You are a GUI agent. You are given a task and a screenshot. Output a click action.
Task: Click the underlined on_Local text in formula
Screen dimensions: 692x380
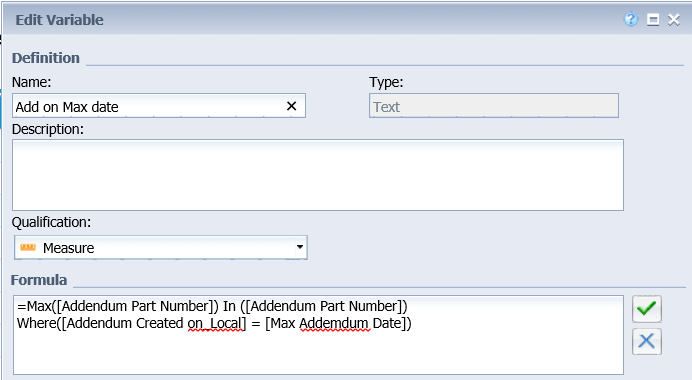click(x=215, y=323)
